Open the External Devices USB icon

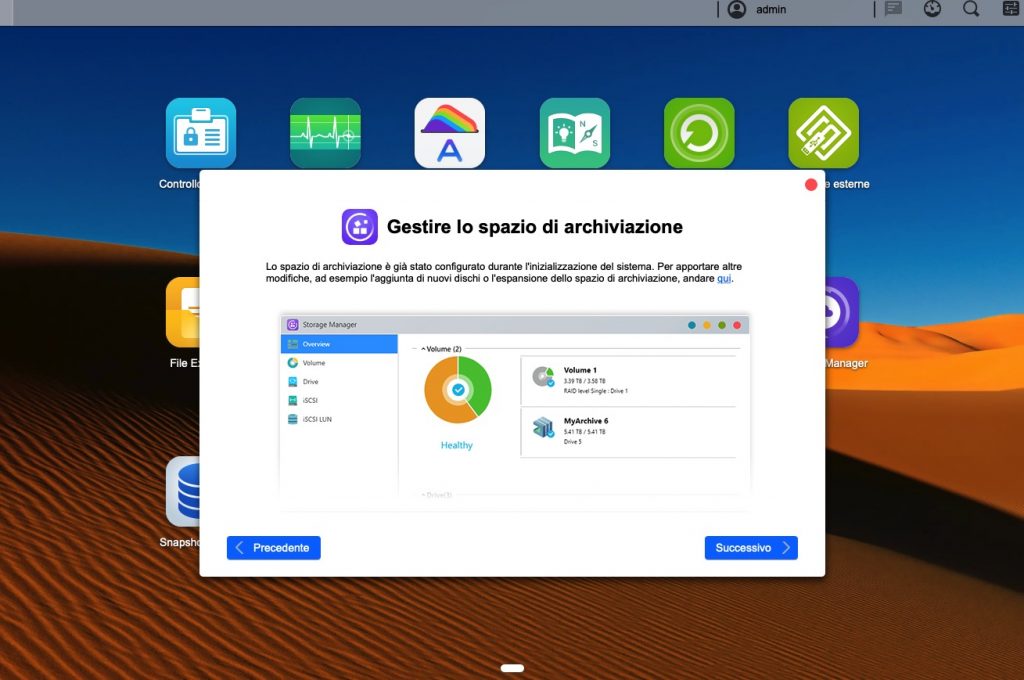(823, 133)
